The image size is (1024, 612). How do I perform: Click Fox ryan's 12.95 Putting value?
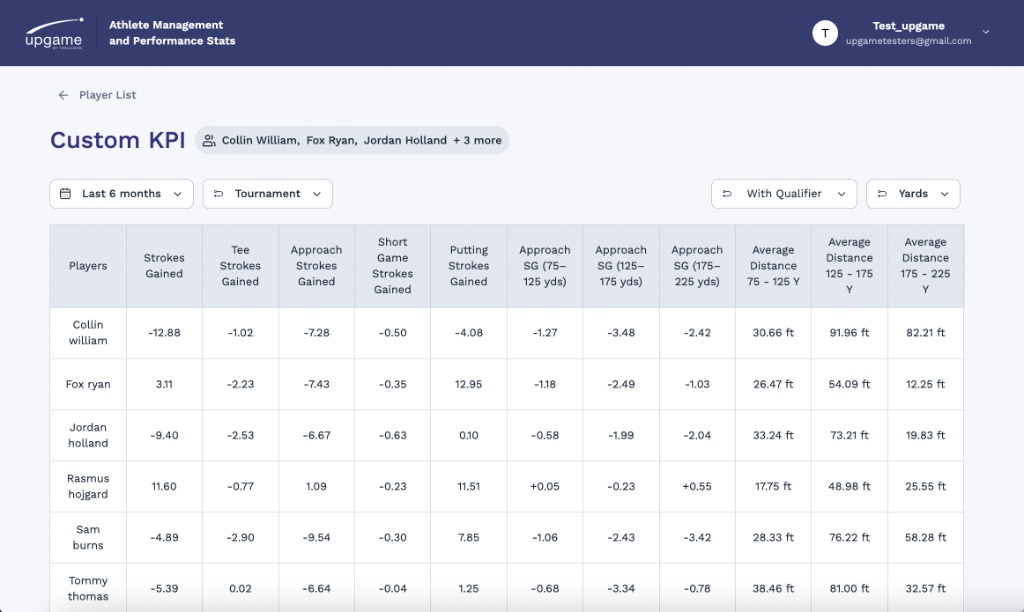pos(469,384)
